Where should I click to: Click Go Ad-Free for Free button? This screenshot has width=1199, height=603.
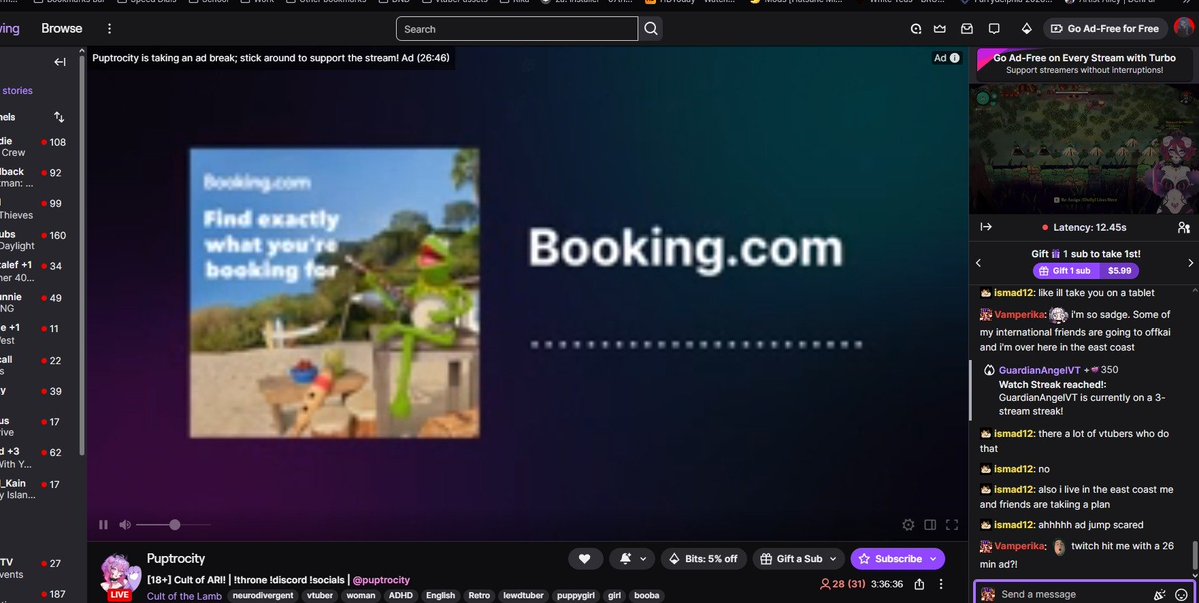tap(1105, 28)
